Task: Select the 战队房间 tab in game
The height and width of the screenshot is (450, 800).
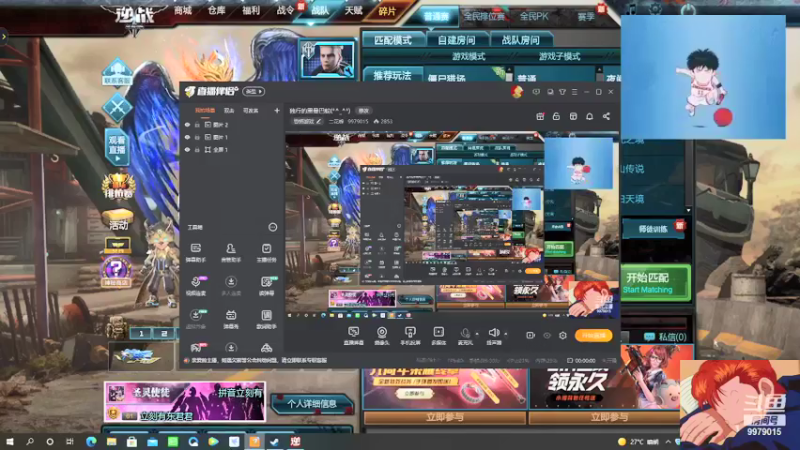Action: pos(520,40)
